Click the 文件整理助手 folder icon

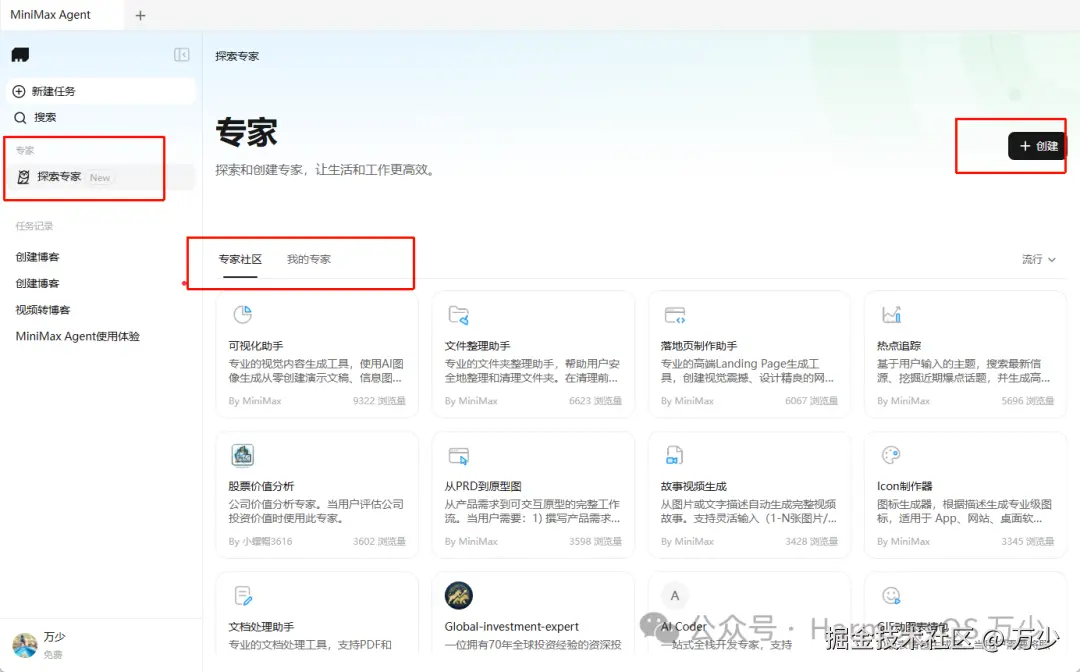[457, 313]
